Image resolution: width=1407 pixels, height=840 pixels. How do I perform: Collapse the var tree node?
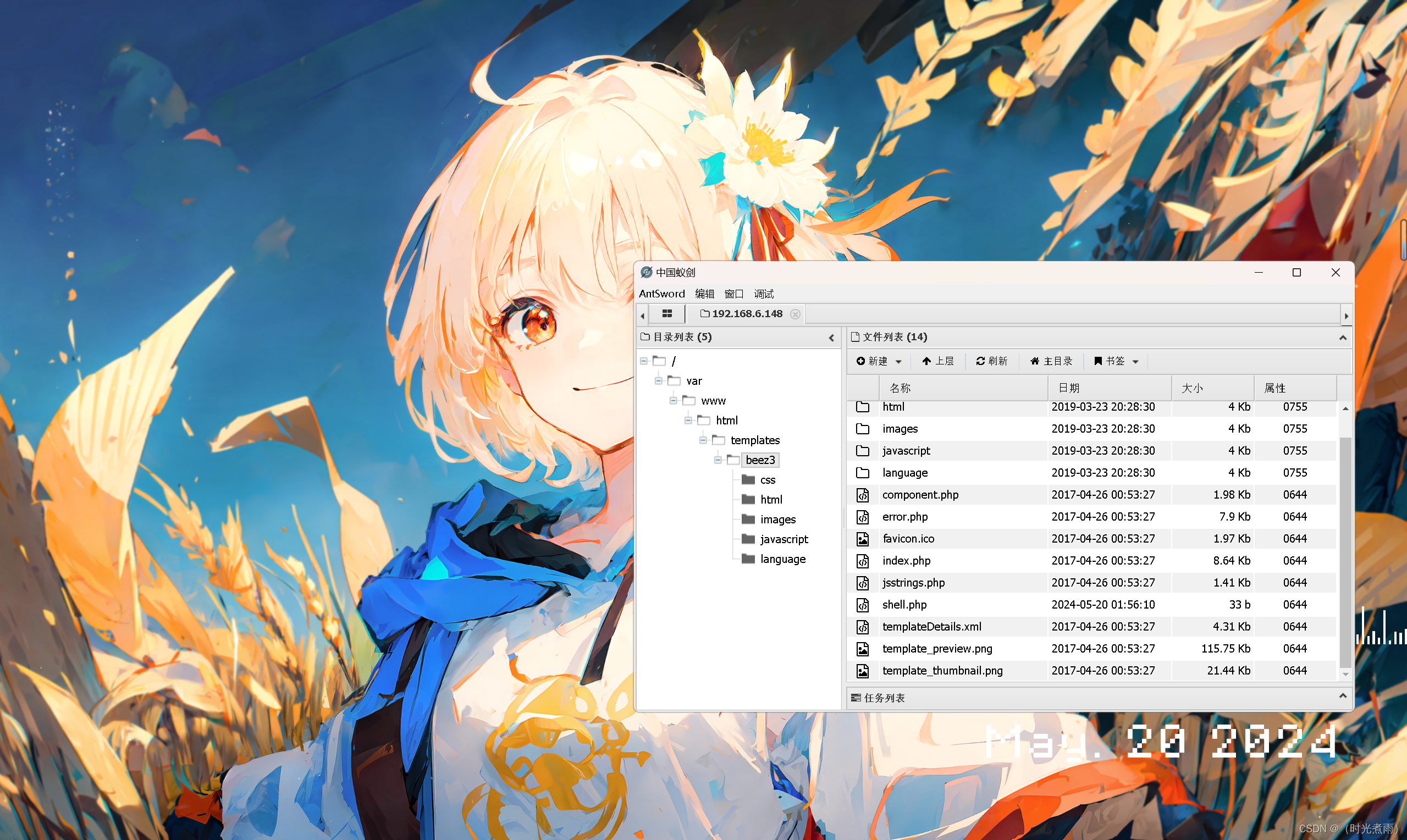point(658,381)
